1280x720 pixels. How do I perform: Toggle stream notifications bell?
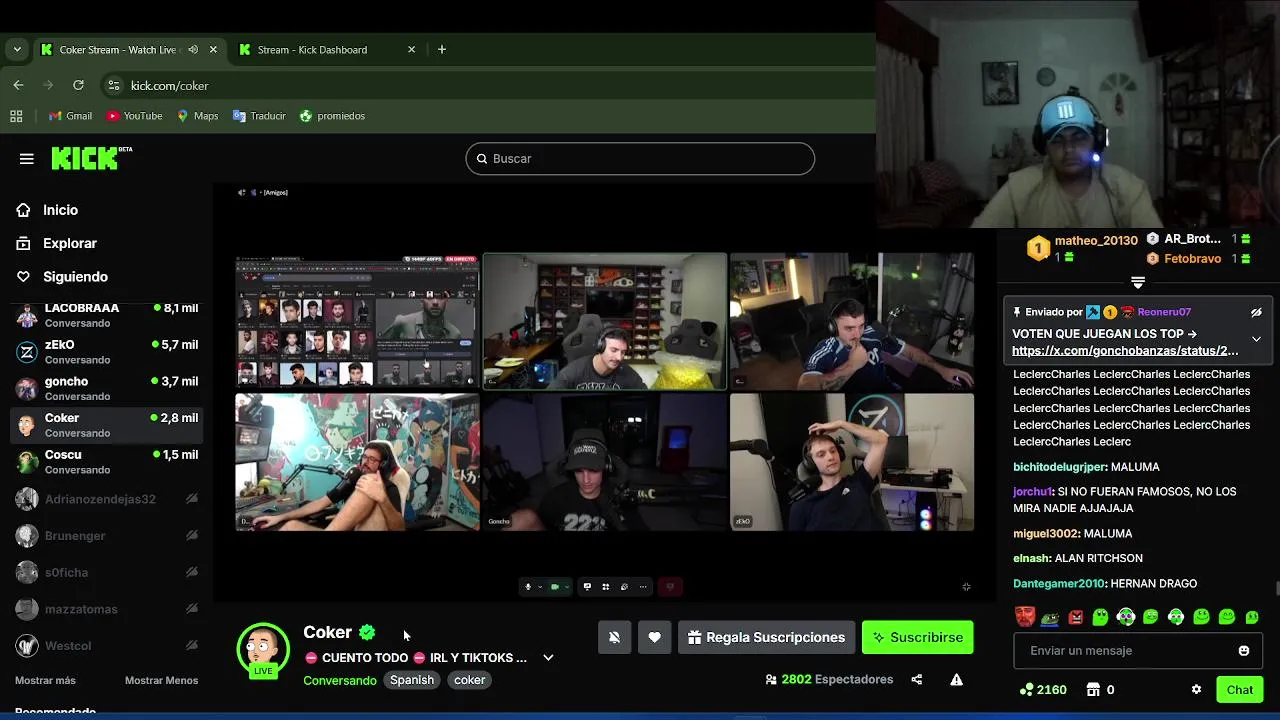click(x=614, y=638)
